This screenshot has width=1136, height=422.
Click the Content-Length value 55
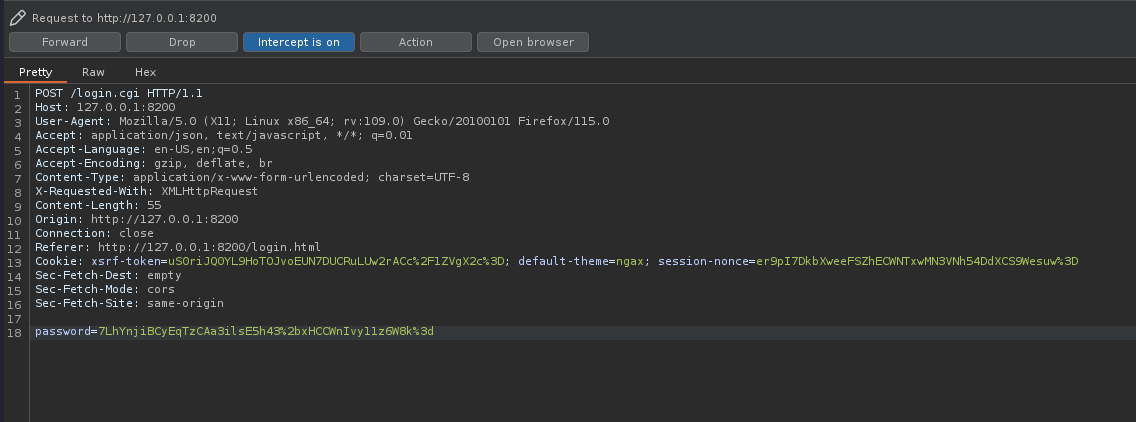coord(154,205)
